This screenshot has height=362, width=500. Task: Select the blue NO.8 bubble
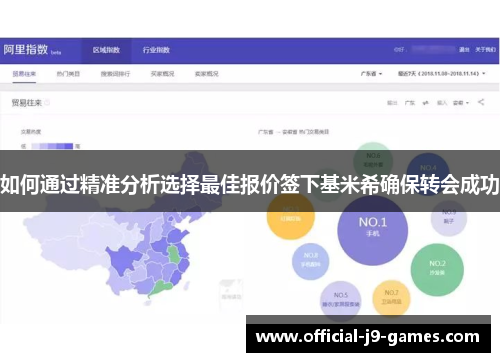[x=311, y=262]
